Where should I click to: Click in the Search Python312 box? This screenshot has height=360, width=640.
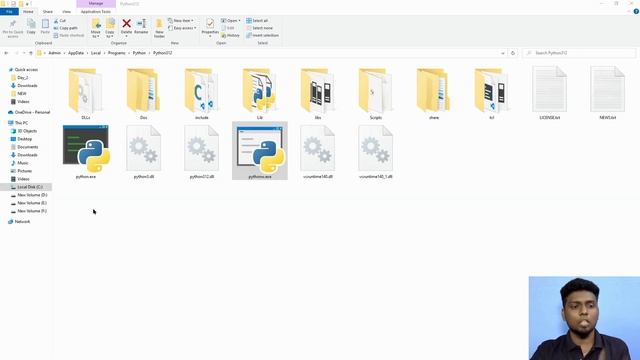[x=579, y=53]
